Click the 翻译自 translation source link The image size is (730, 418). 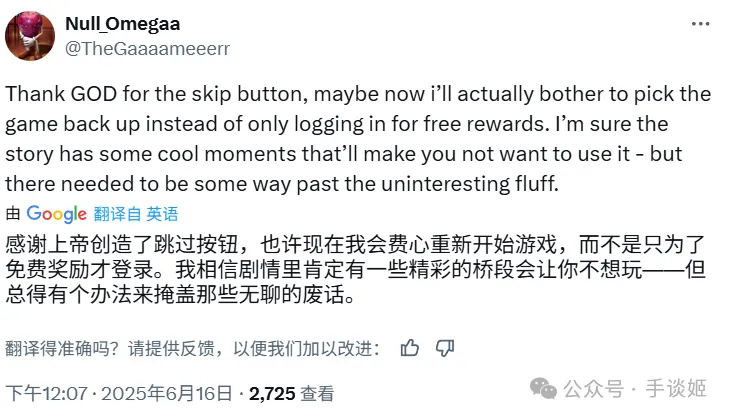(x=118, y=213)
